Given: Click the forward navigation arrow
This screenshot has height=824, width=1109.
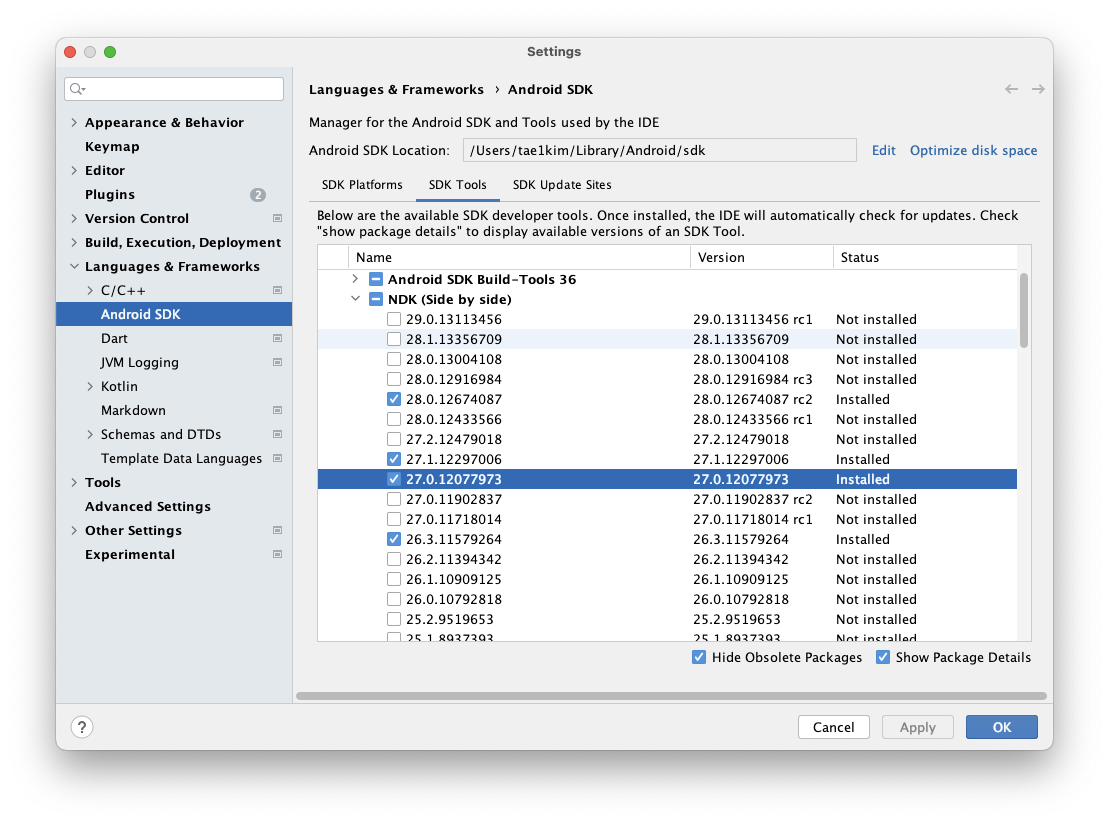Looking at the screenshot, I should (x=1038, y=89).
